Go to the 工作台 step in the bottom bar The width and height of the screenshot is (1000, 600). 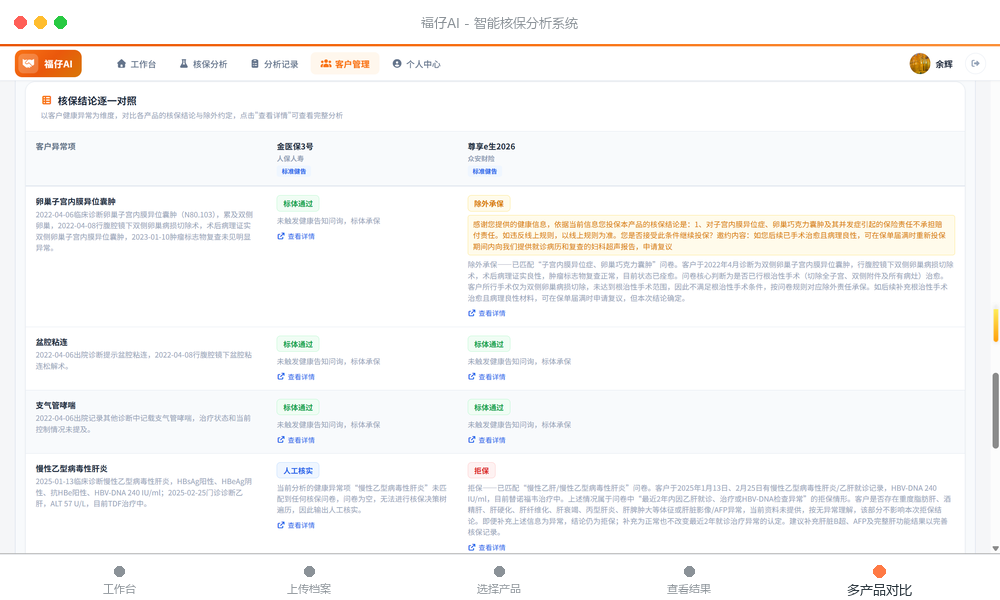tap(119, 580)
